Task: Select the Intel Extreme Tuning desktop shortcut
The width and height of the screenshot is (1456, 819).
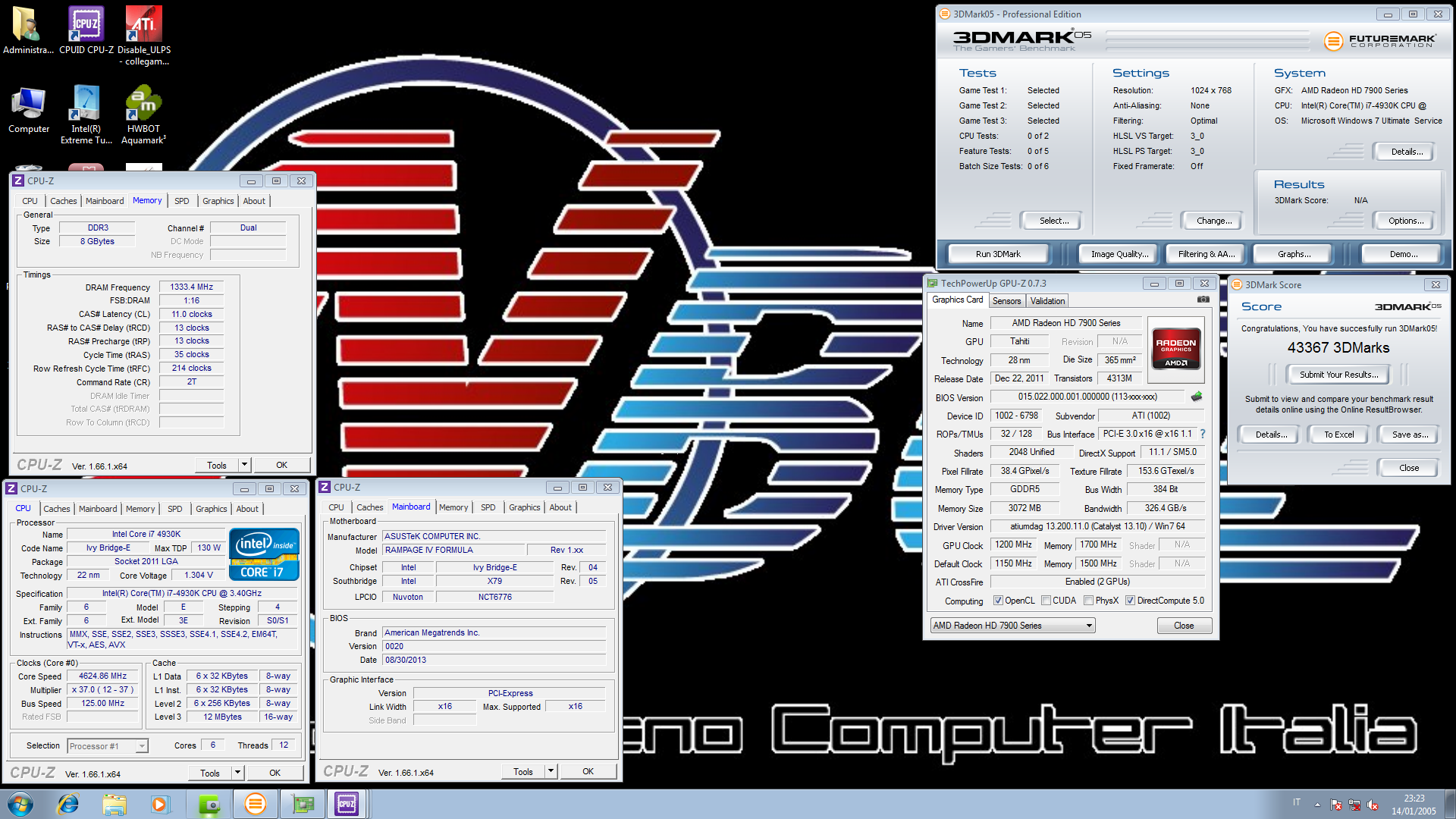Action: pos(86,115)
